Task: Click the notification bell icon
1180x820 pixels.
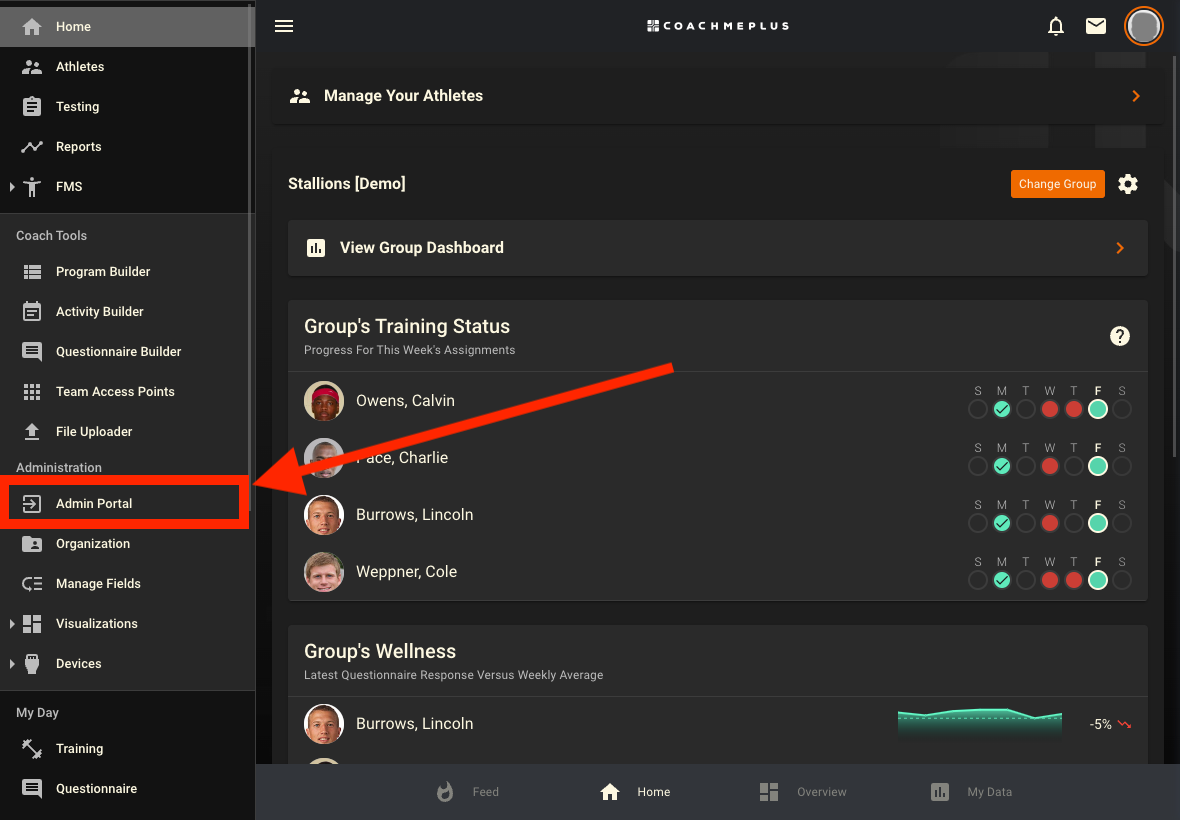Action: pos(1055,26)
